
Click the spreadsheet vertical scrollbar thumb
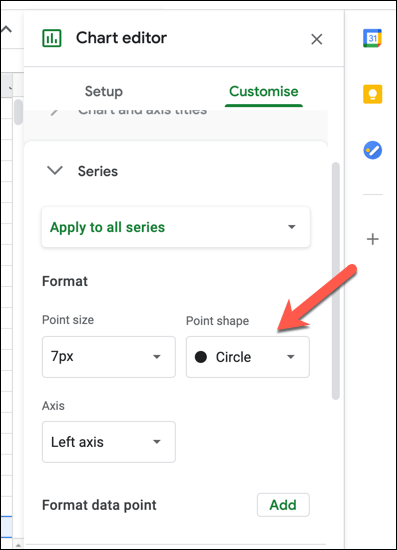(18, 112)
